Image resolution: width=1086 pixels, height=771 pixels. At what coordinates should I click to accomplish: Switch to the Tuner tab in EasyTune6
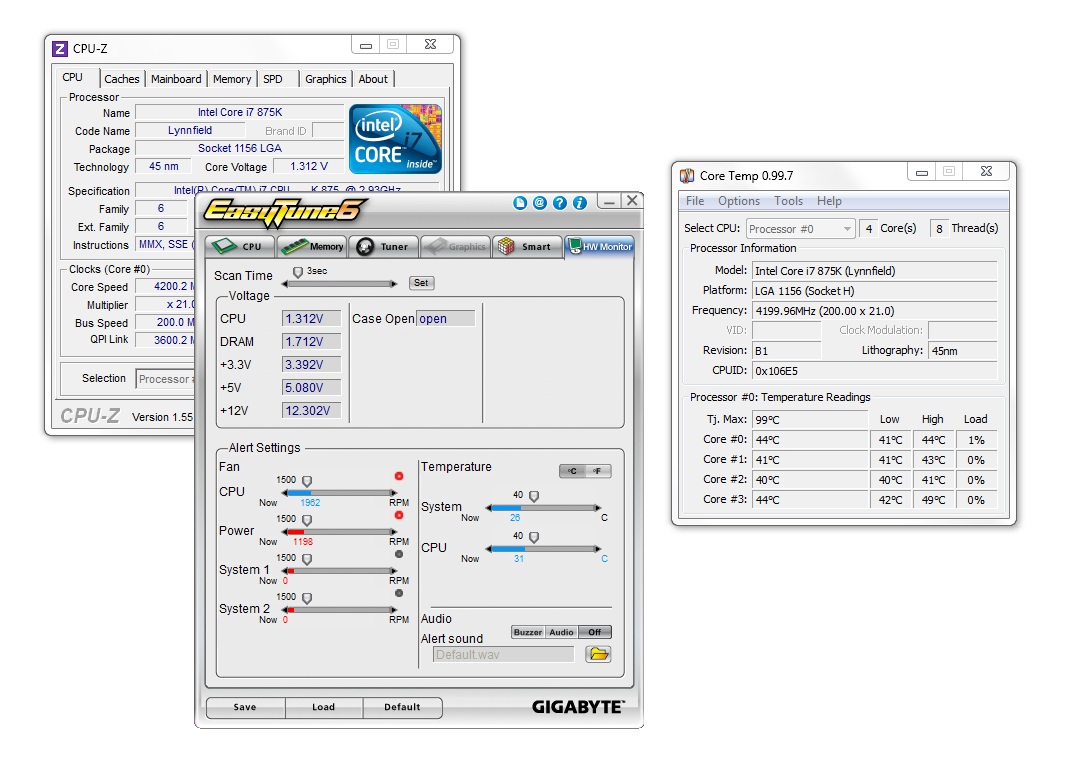[384, 247]
